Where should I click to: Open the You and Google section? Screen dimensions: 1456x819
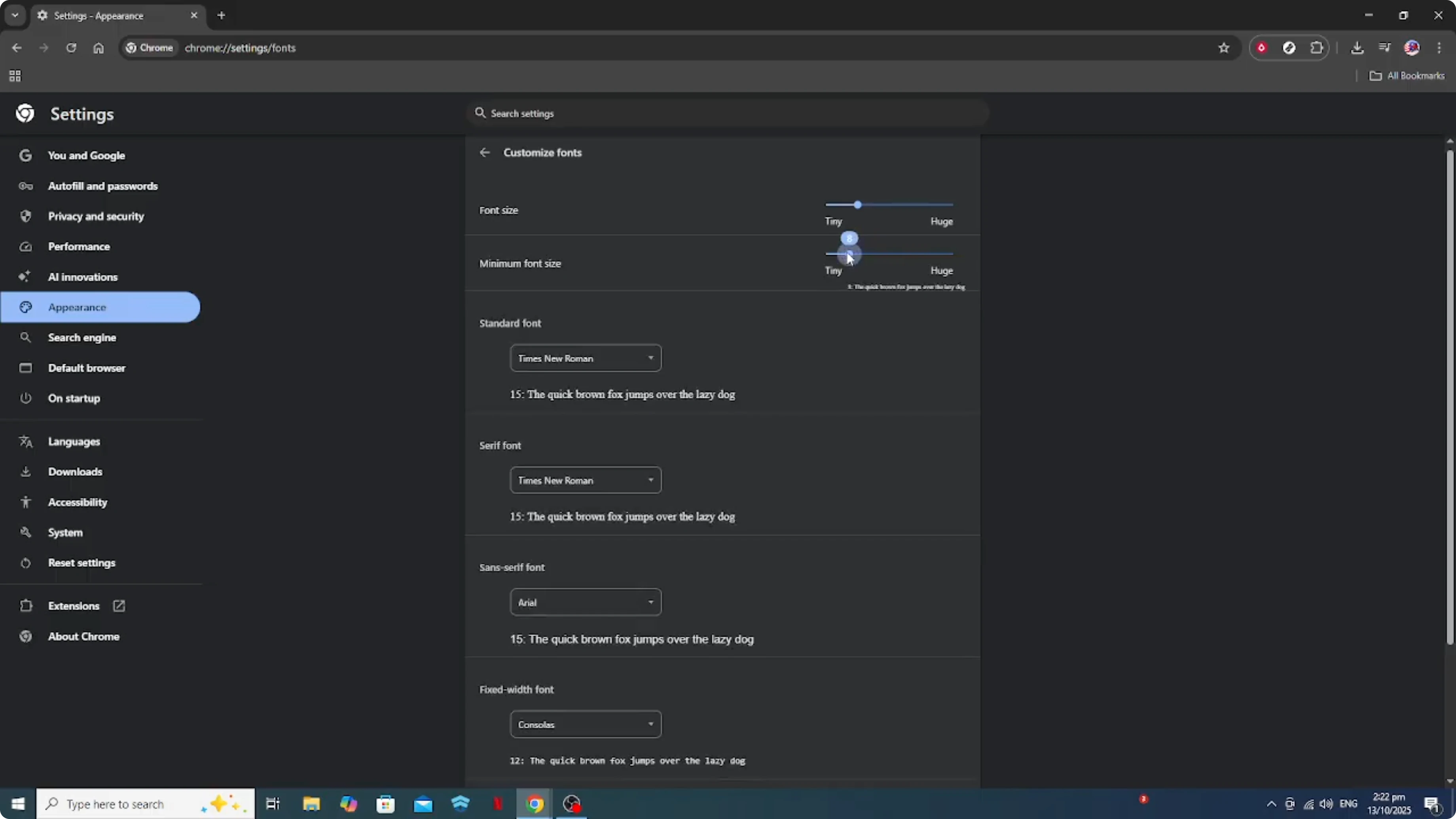point(86,155)
